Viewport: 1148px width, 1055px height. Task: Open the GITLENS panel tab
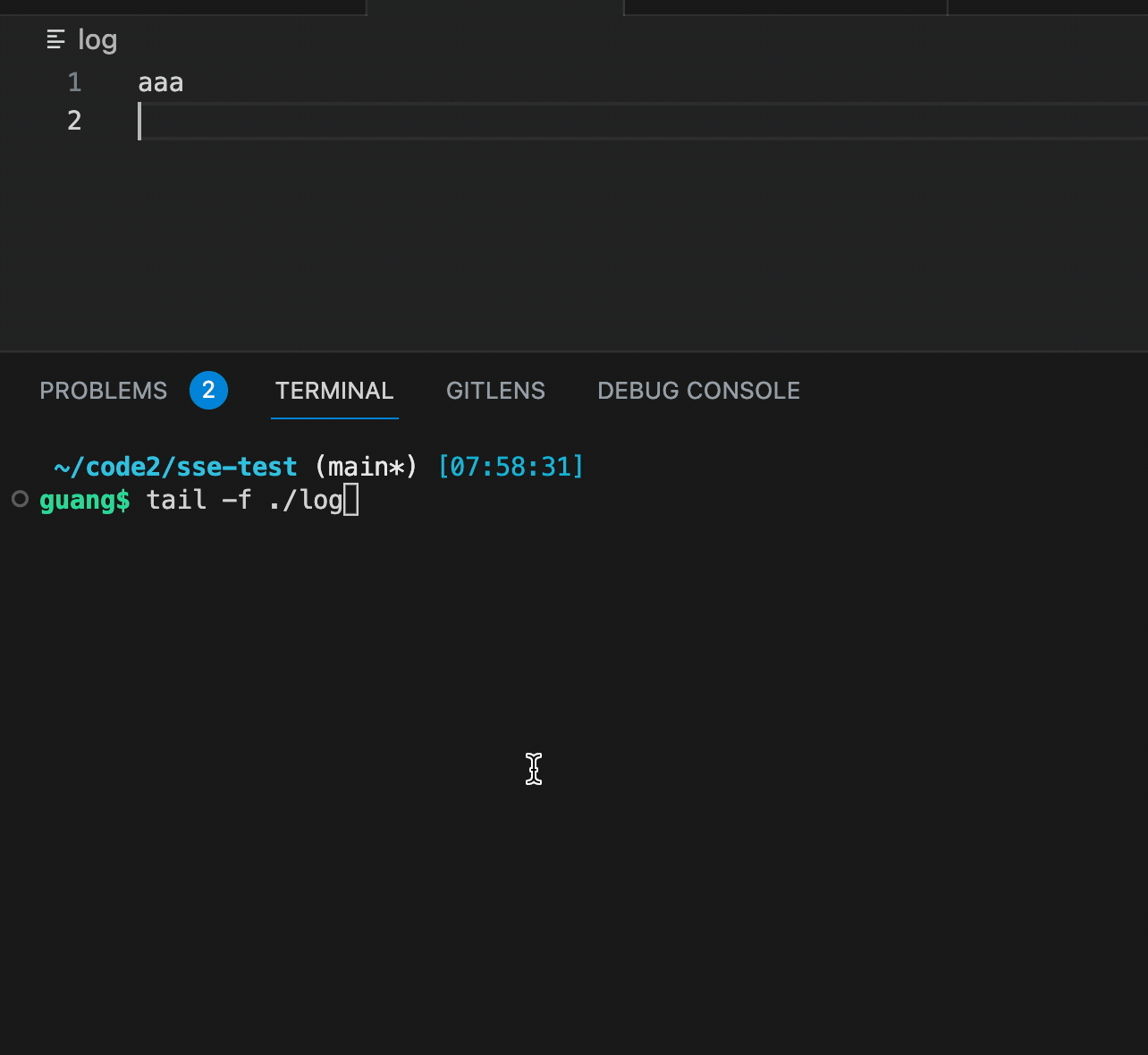(x=495, y=391)
